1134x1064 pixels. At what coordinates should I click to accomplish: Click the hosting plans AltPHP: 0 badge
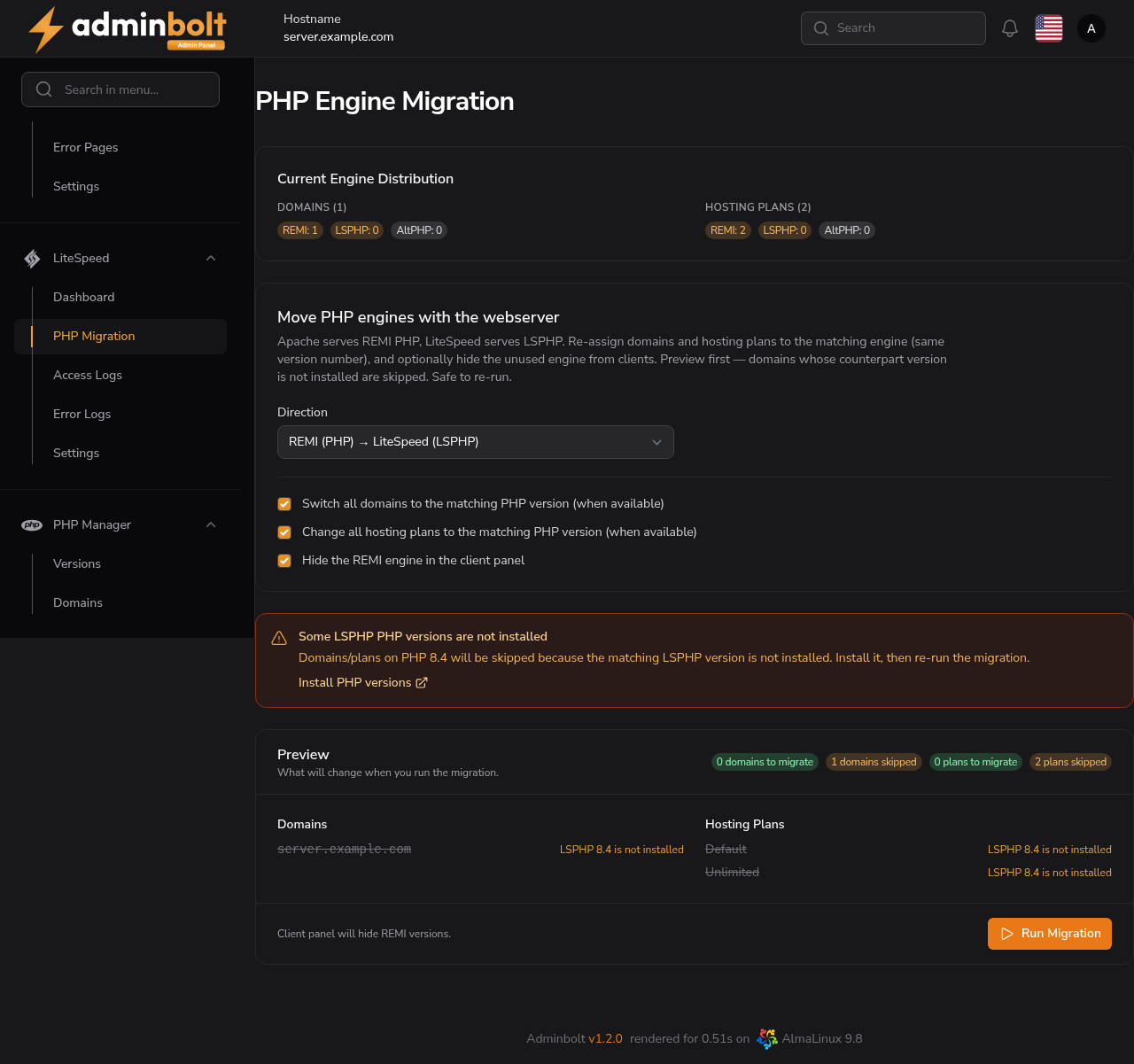[847, 230]
